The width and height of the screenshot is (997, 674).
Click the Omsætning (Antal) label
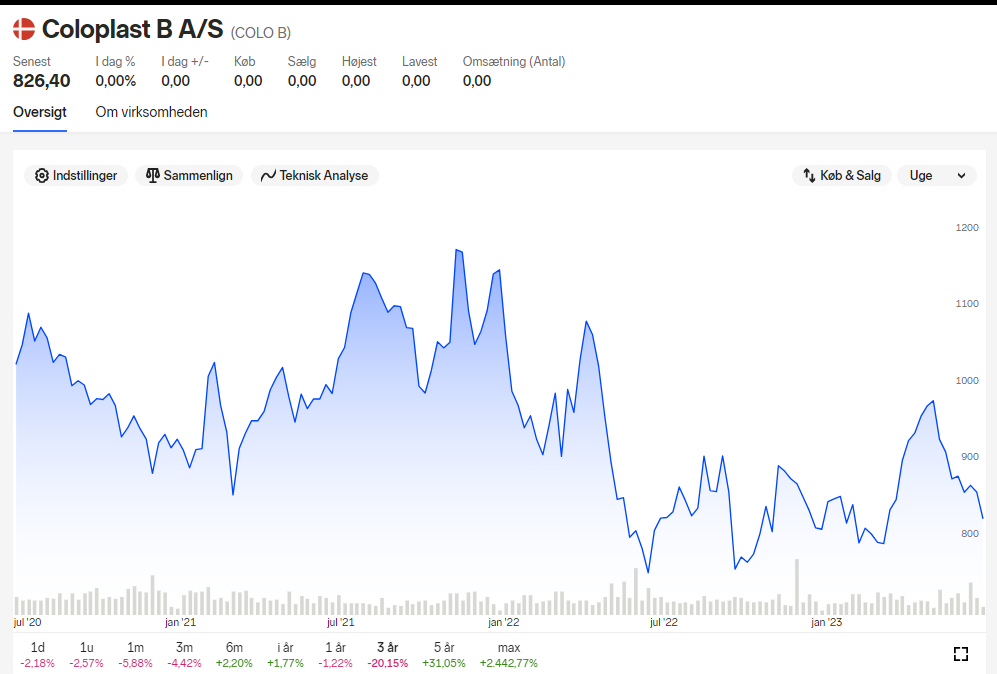coord(514,62)
